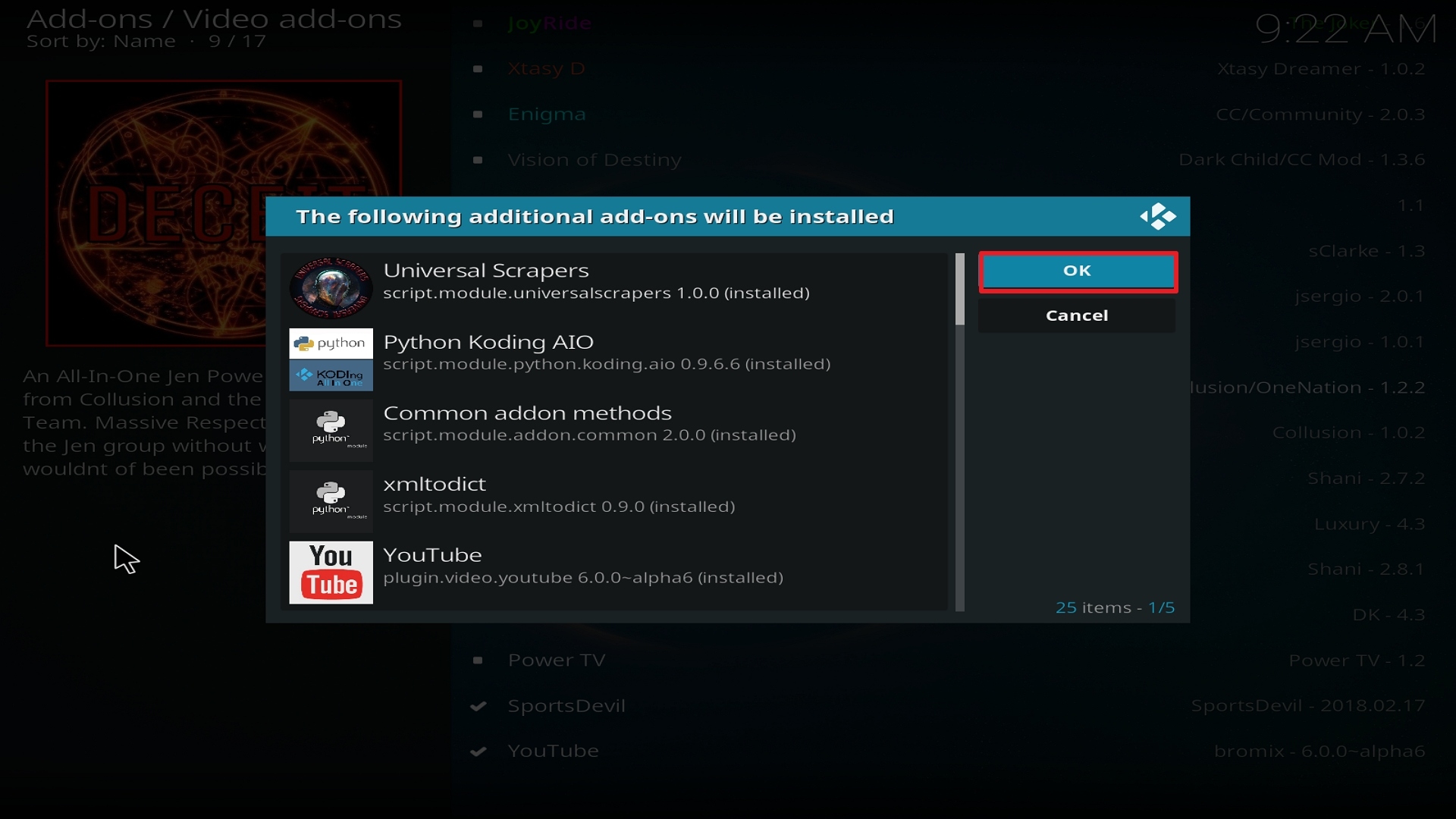This screenshot has width=1456, height=819.
Task: Click the 9:22 AM clock
Action: (1345, 29)
